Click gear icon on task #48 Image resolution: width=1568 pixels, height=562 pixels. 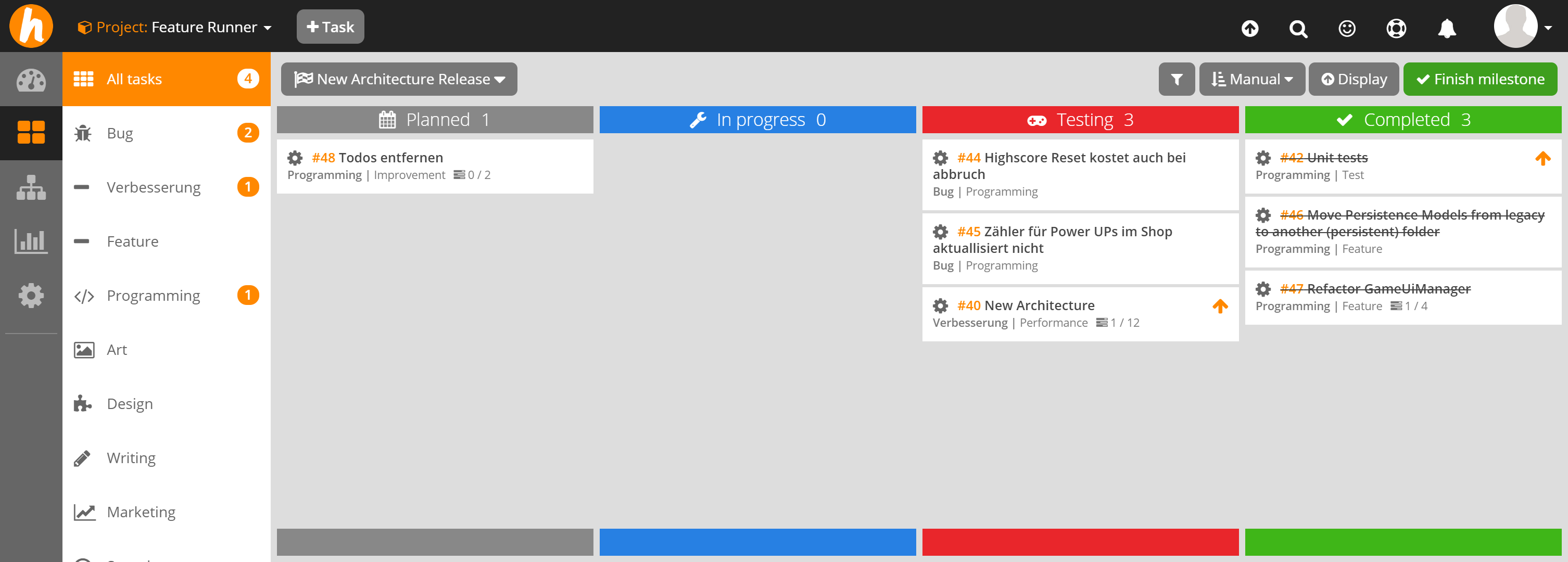pos(295,158)
